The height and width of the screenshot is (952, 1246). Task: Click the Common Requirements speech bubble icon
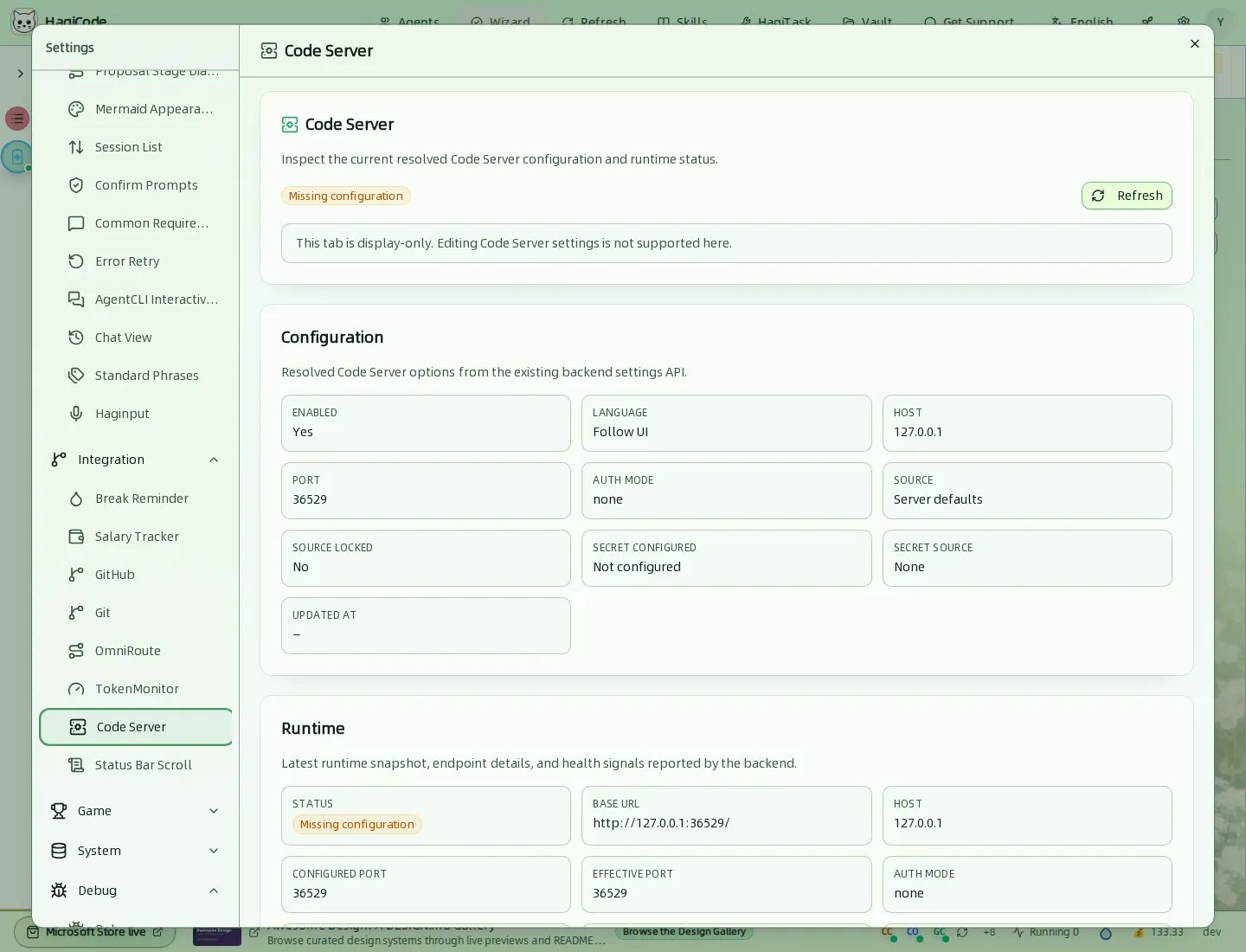[x=76, y=223]
